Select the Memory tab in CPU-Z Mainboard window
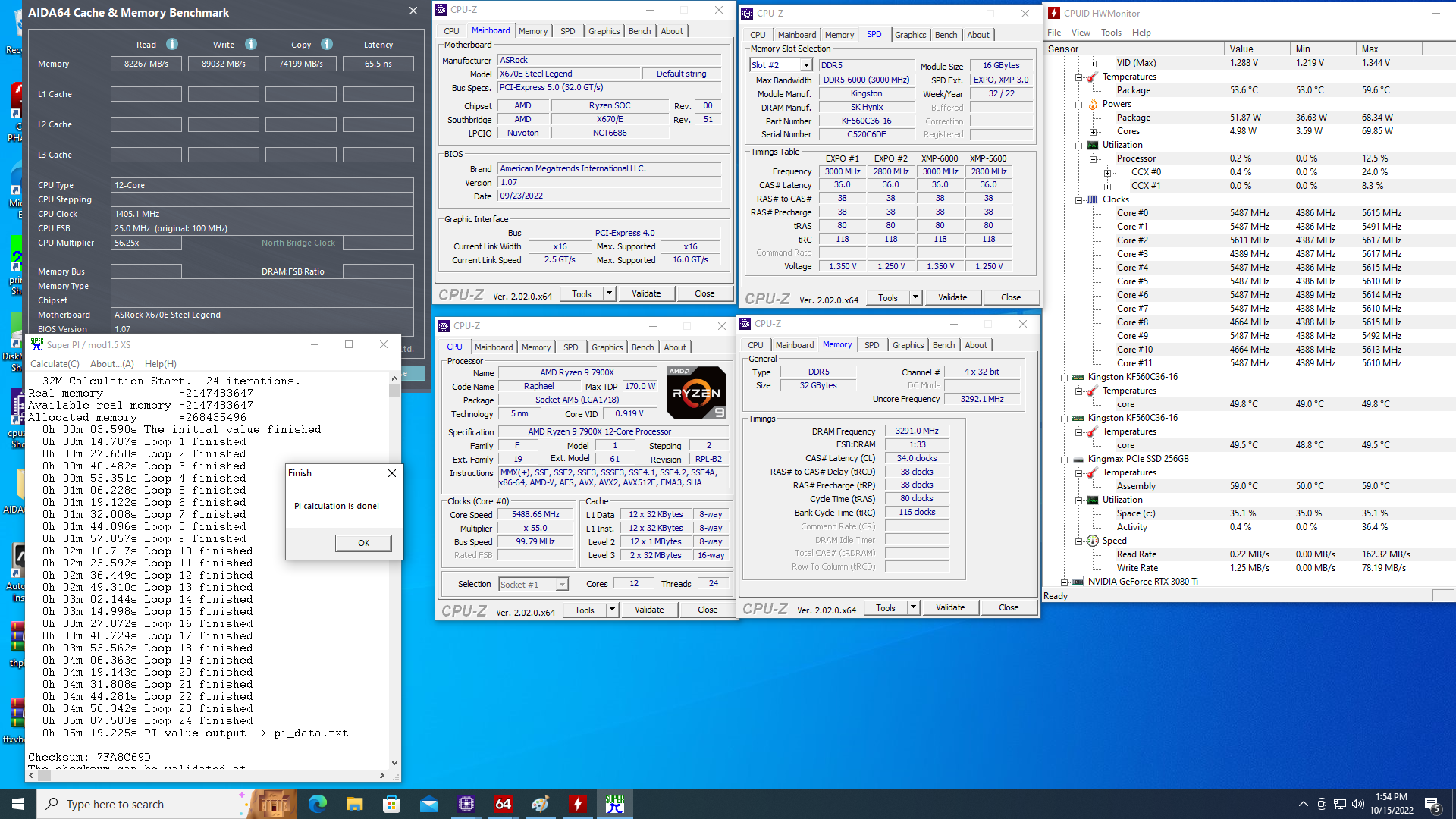This screenshot has width=1456, height=819. [x=533, y=31]
